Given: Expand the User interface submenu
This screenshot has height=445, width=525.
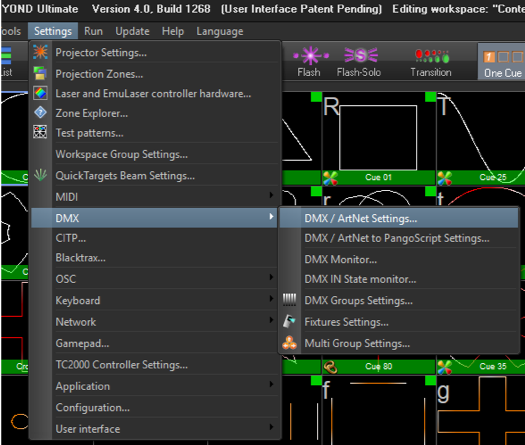Looking at the screenshot, I should (154, 429).
